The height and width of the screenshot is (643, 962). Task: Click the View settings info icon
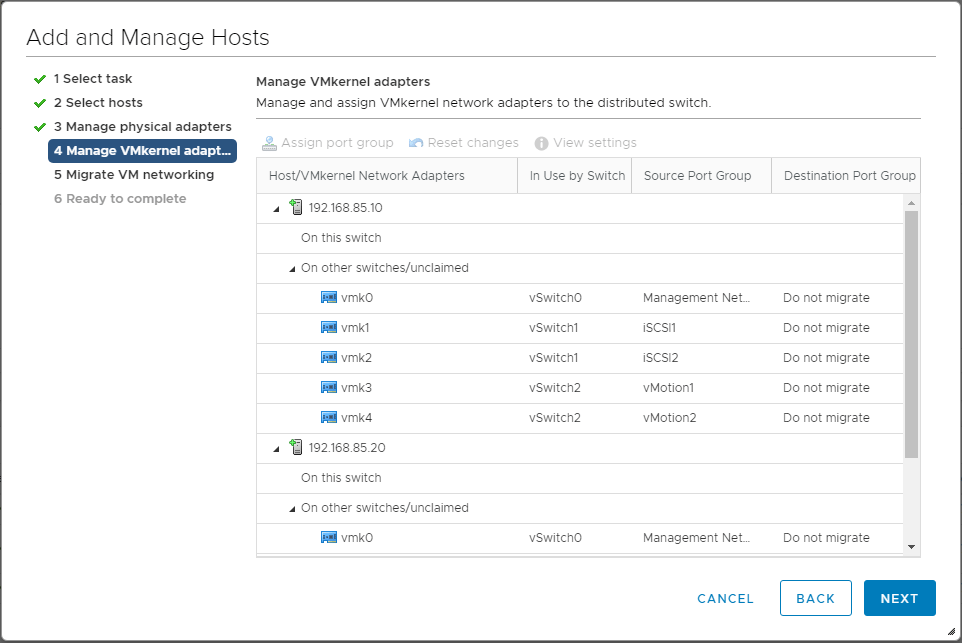(x=542, y=143)
